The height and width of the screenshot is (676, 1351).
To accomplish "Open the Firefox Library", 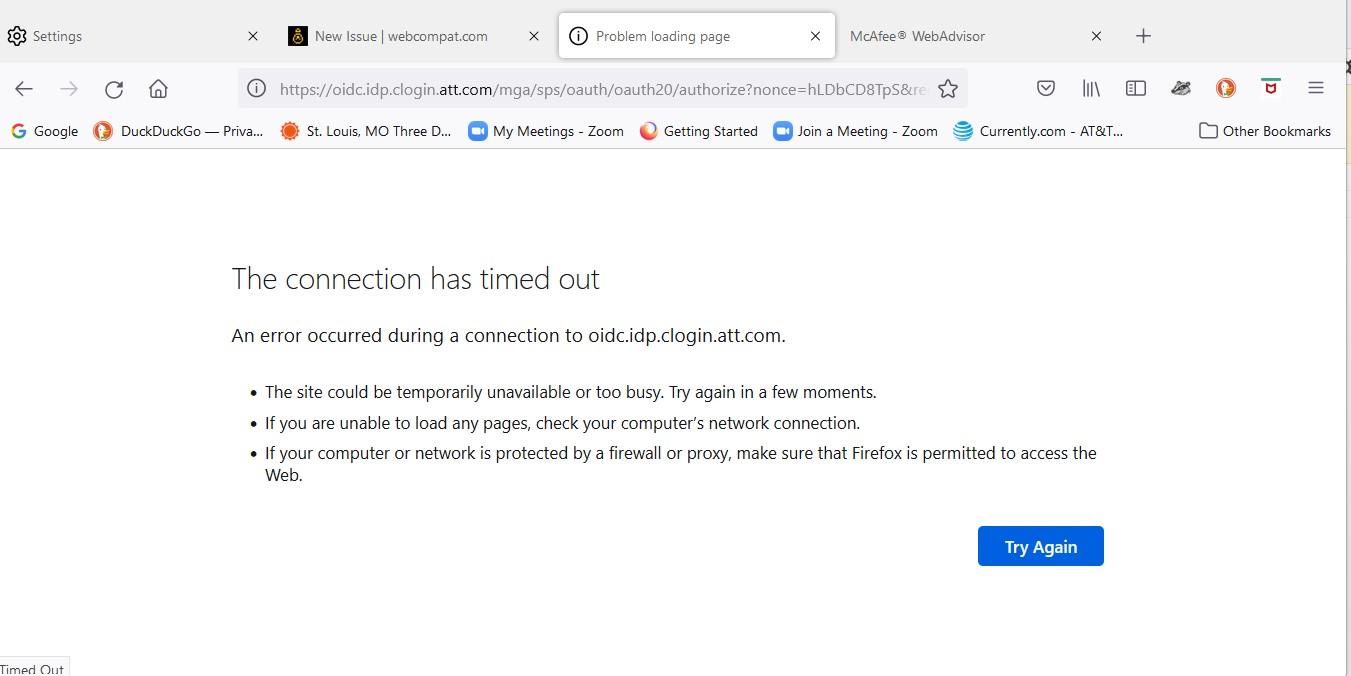I will click(1090, 88).
